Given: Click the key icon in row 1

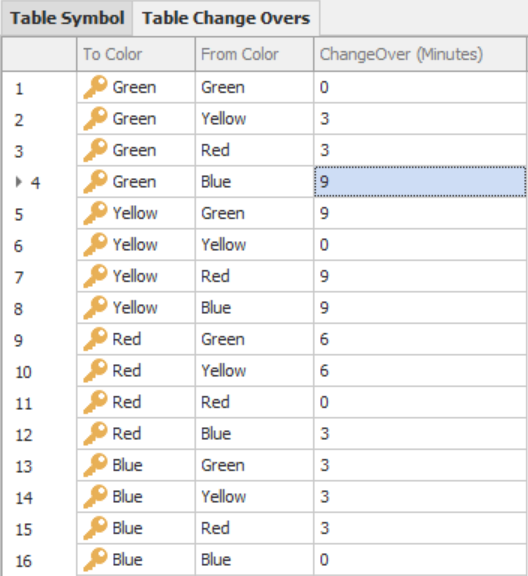Looking at the screenshot, I should 95,87.
